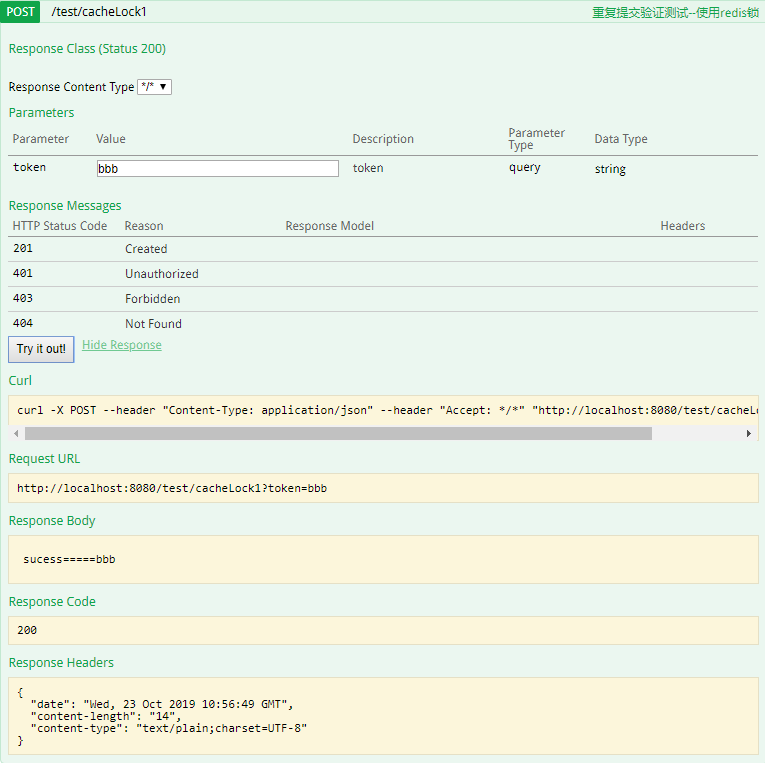The height and width of the screenshot is (763, 765).
Task: Click the token parameter name cell
Action: 29,167
